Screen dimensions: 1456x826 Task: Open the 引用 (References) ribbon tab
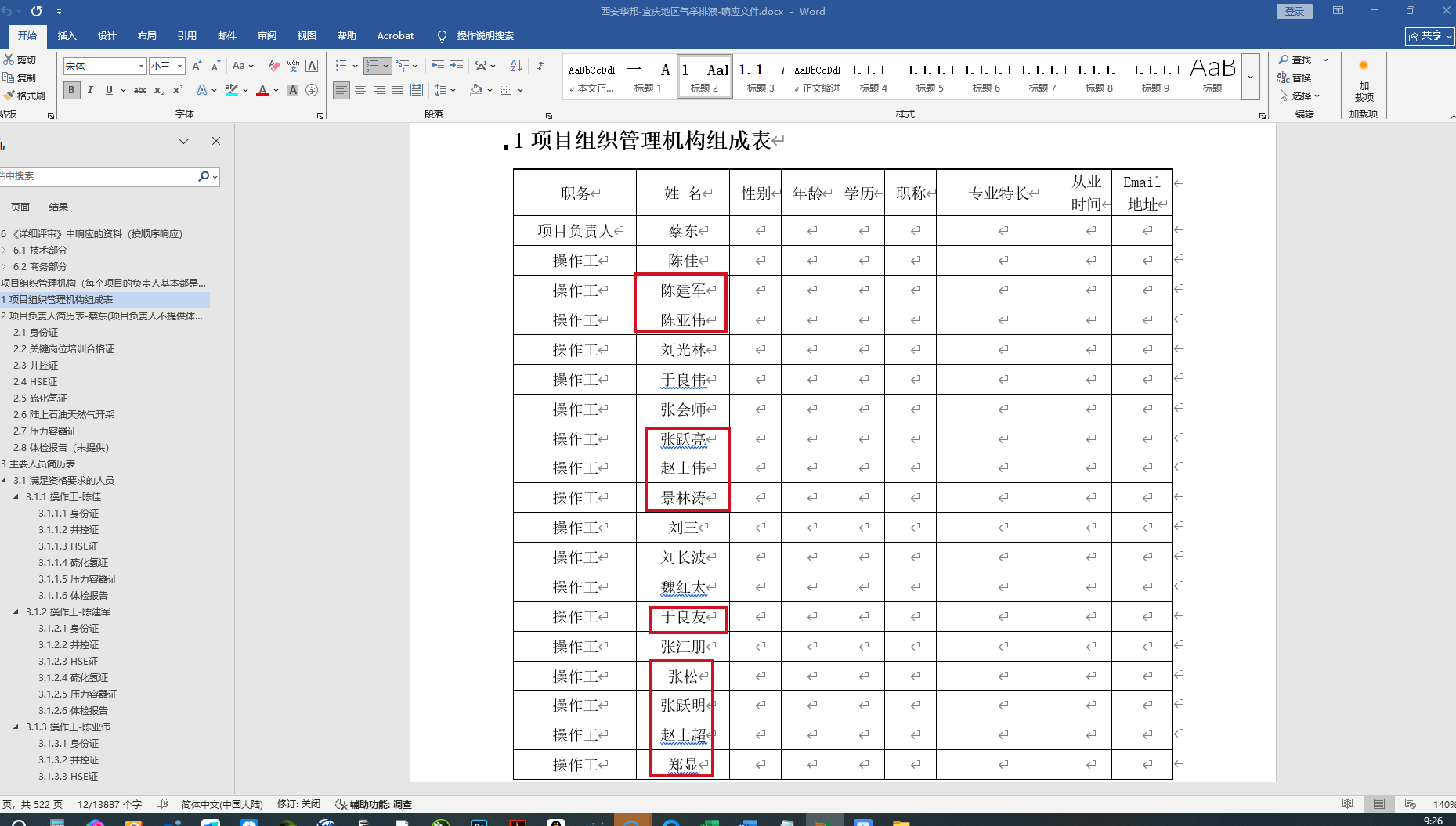[x=187, y=36]
